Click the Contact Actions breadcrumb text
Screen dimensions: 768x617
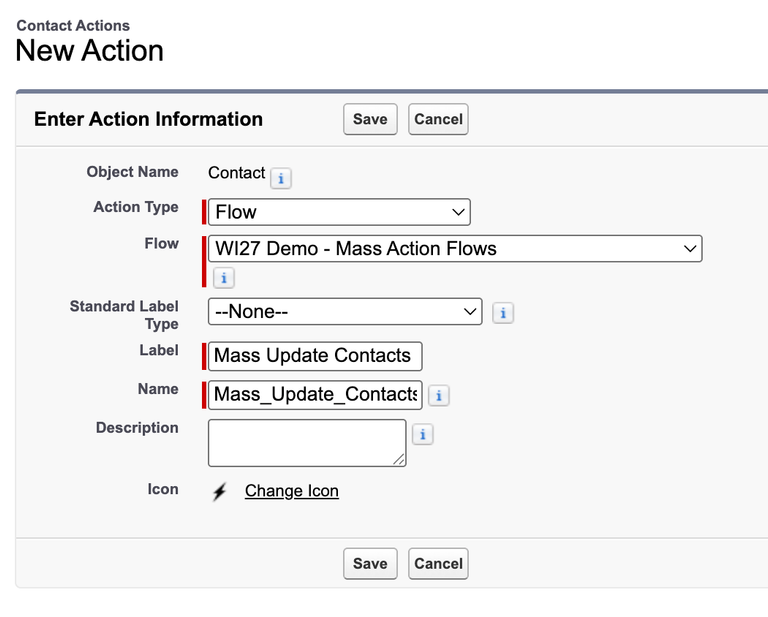(73, 25)
